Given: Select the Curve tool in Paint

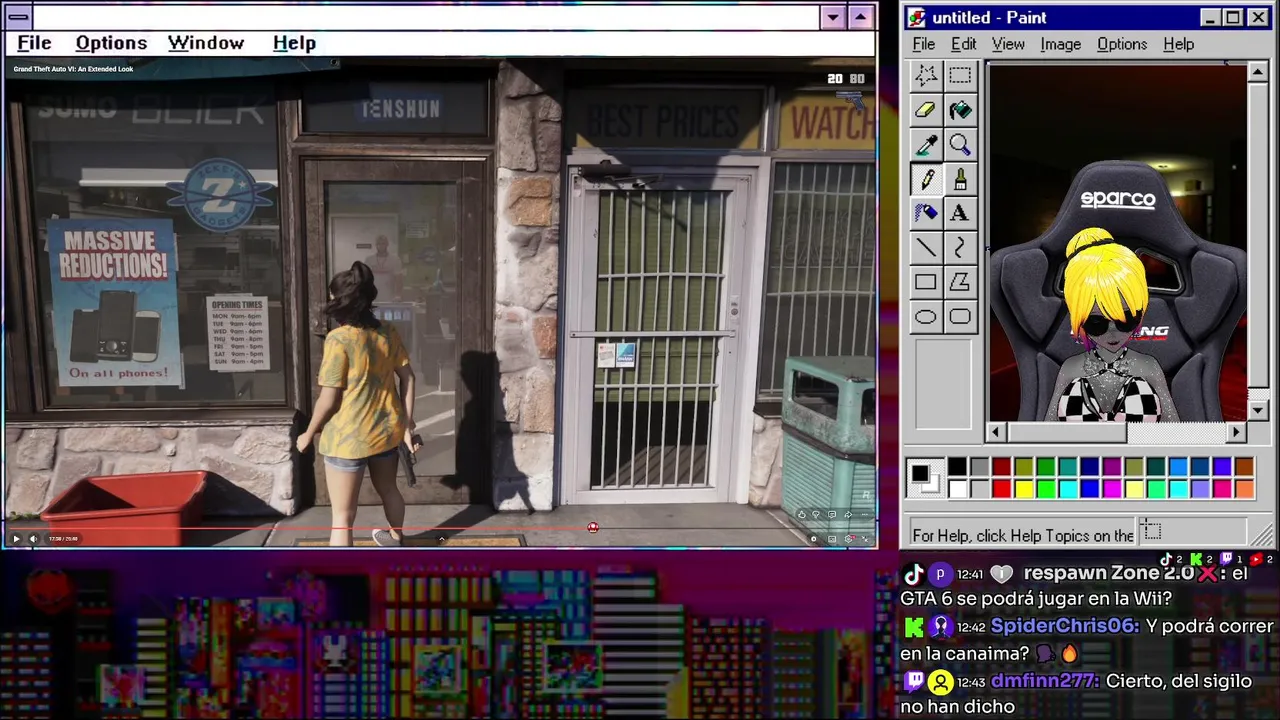Looking at the screenshot, I should tap(960, 248).
